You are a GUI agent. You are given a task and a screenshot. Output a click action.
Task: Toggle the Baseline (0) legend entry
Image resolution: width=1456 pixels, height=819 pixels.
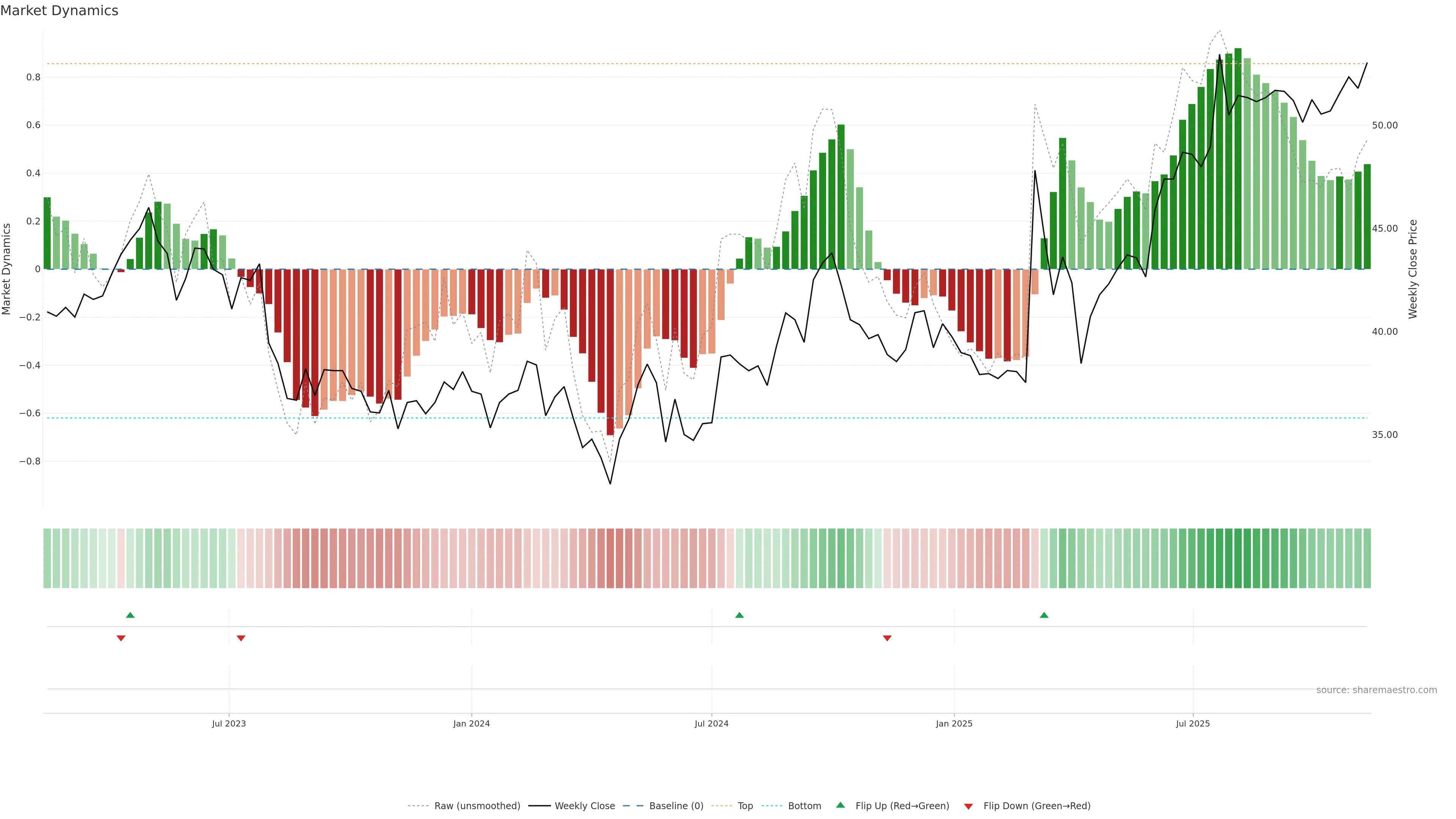[676, 806]
